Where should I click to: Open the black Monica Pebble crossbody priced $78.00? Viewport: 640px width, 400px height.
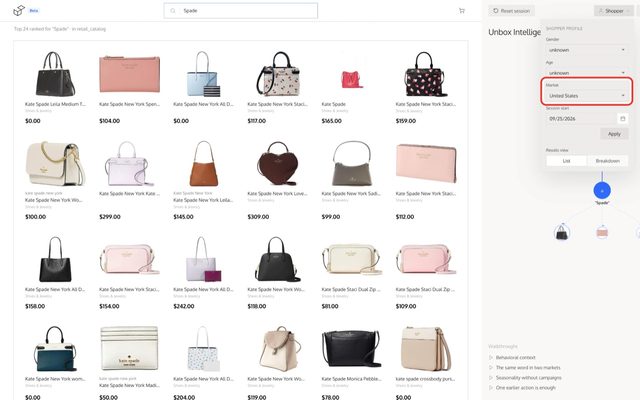click(352, 349)
